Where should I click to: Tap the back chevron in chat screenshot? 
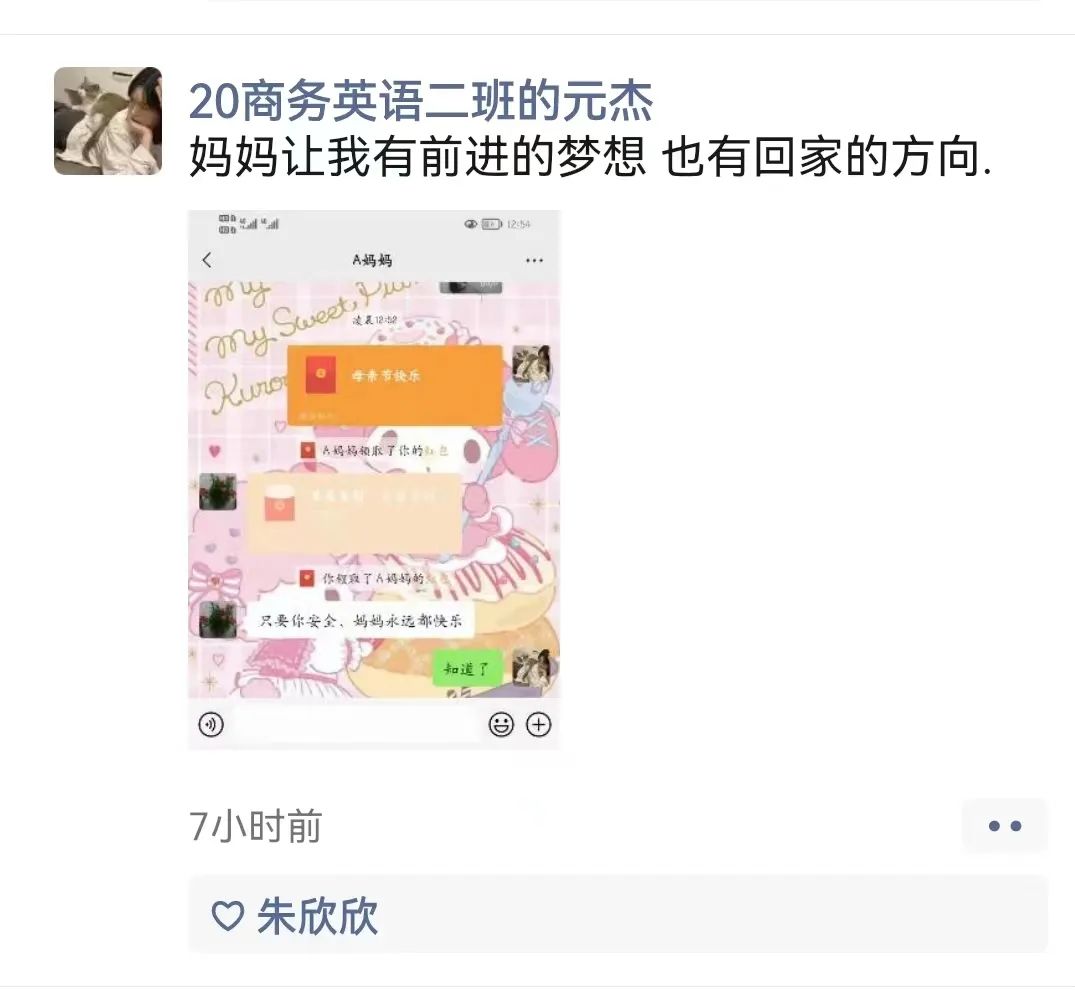tap(208, 260)
